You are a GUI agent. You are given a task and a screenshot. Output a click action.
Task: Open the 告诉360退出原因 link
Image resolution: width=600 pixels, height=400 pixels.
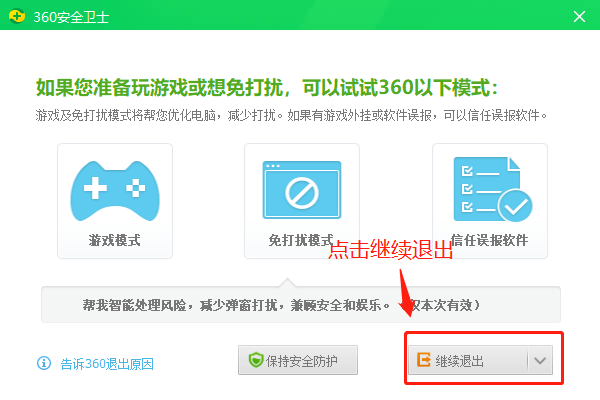pyautogui.click(x=107, y=364)
